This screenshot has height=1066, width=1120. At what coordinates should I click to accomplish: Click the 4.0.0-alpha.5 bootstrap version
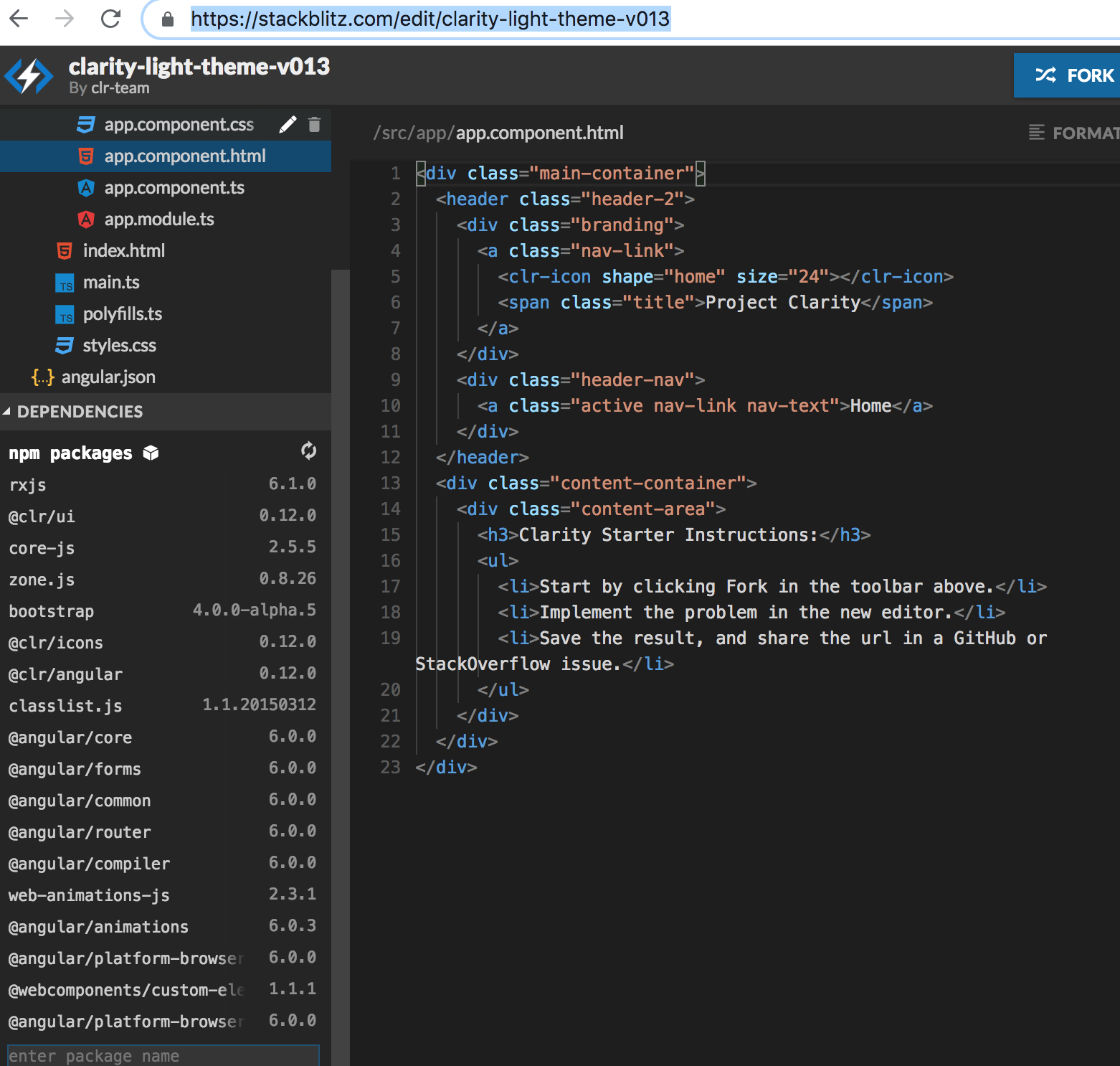(255, 610)
